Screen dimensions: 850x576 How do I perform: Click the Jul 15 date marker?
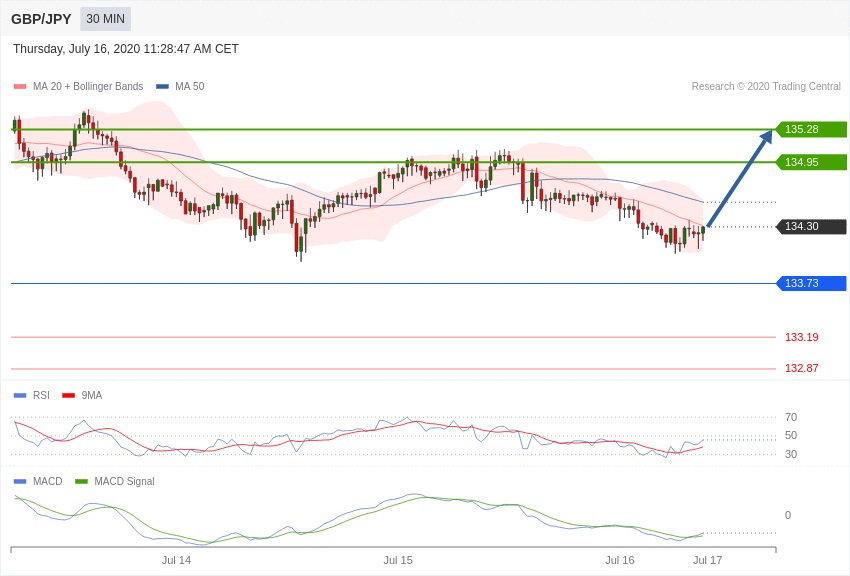(398, 560)
